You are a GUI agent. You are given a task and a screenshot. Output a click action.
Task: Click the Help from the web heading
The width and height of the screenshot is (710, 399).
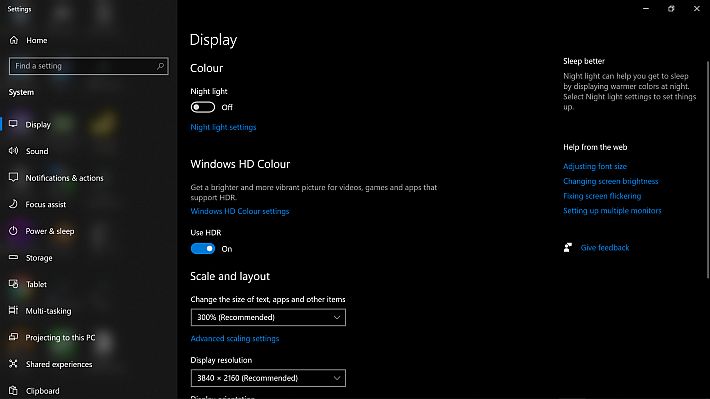pyautogui.click(x=595, y=147)
